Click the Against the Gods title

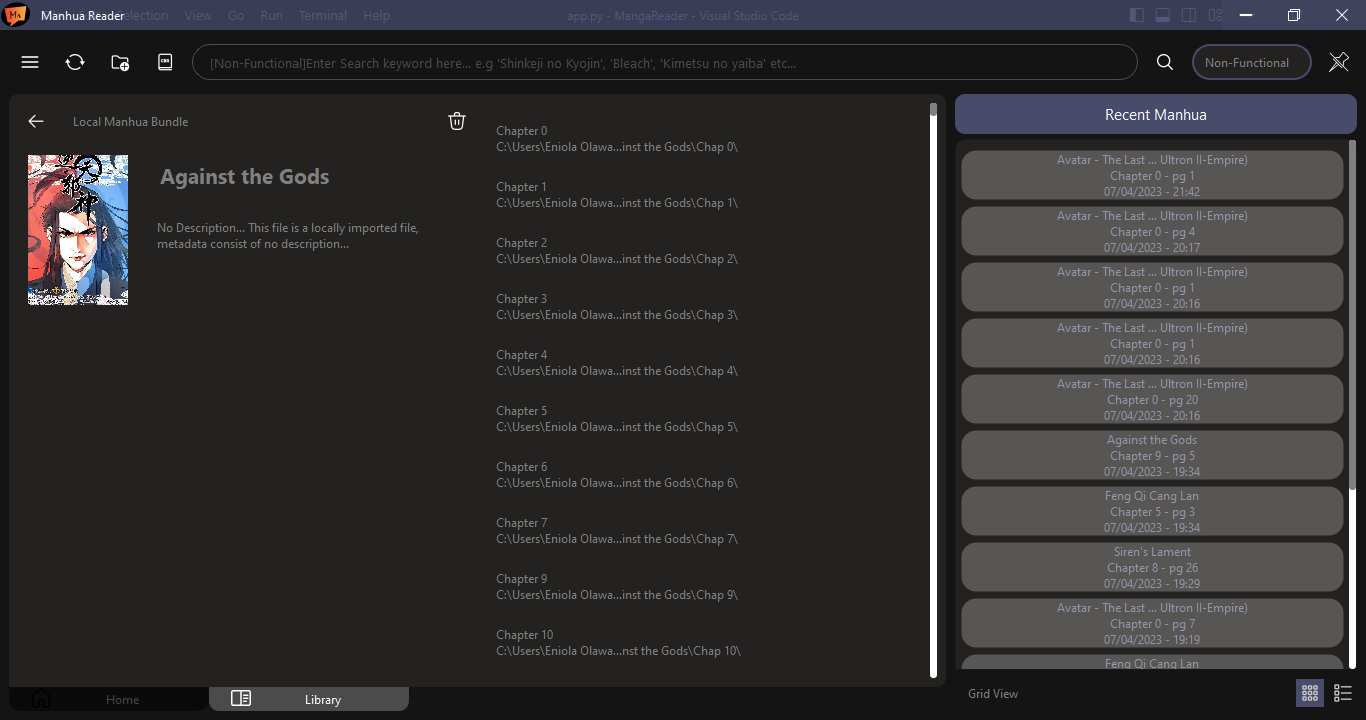point(244,177)
